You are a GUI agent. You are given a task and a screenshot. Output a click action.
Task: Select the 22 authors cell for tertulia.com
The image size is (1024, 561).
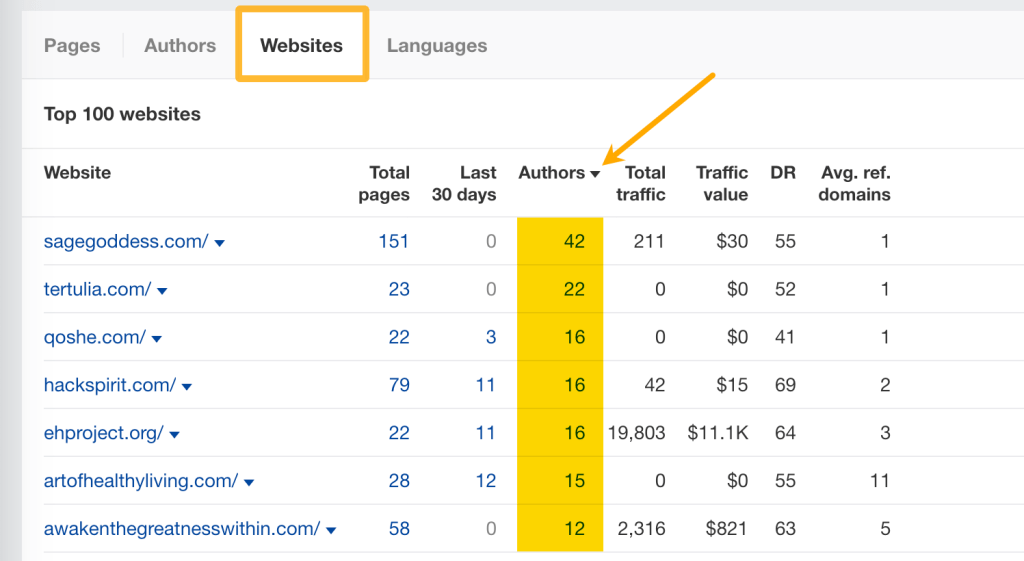(574, 289)
